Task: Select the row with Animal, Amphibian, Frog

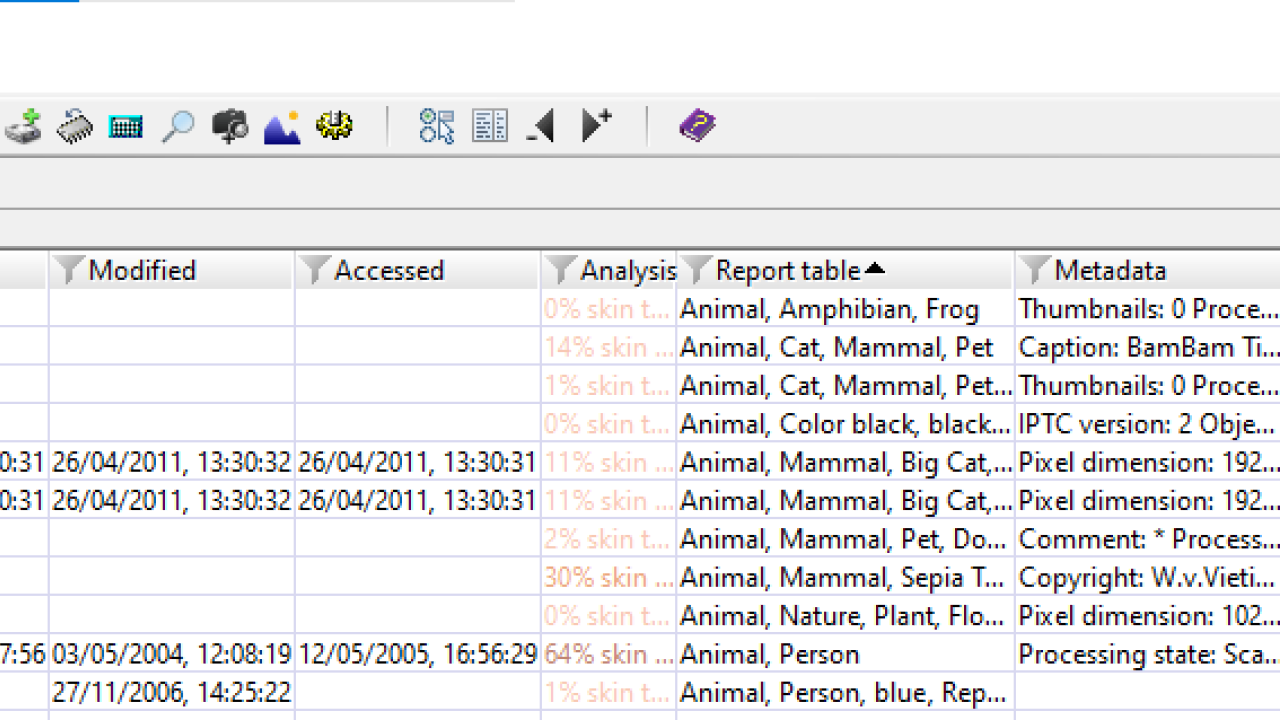Action: [829, 310]
